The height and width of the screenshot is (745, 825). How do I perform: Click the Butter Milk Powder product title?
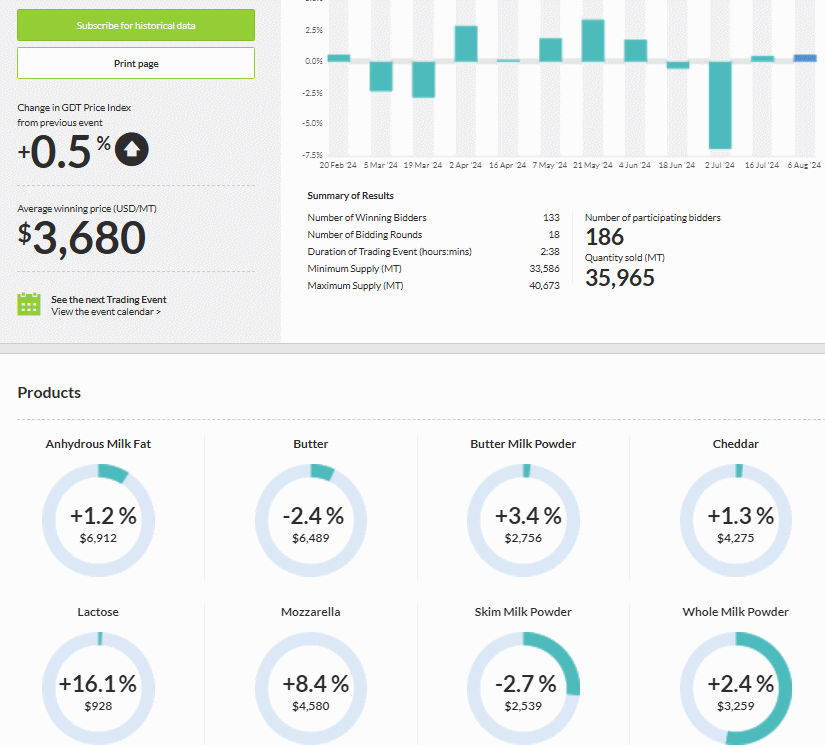tap(523, 444)
